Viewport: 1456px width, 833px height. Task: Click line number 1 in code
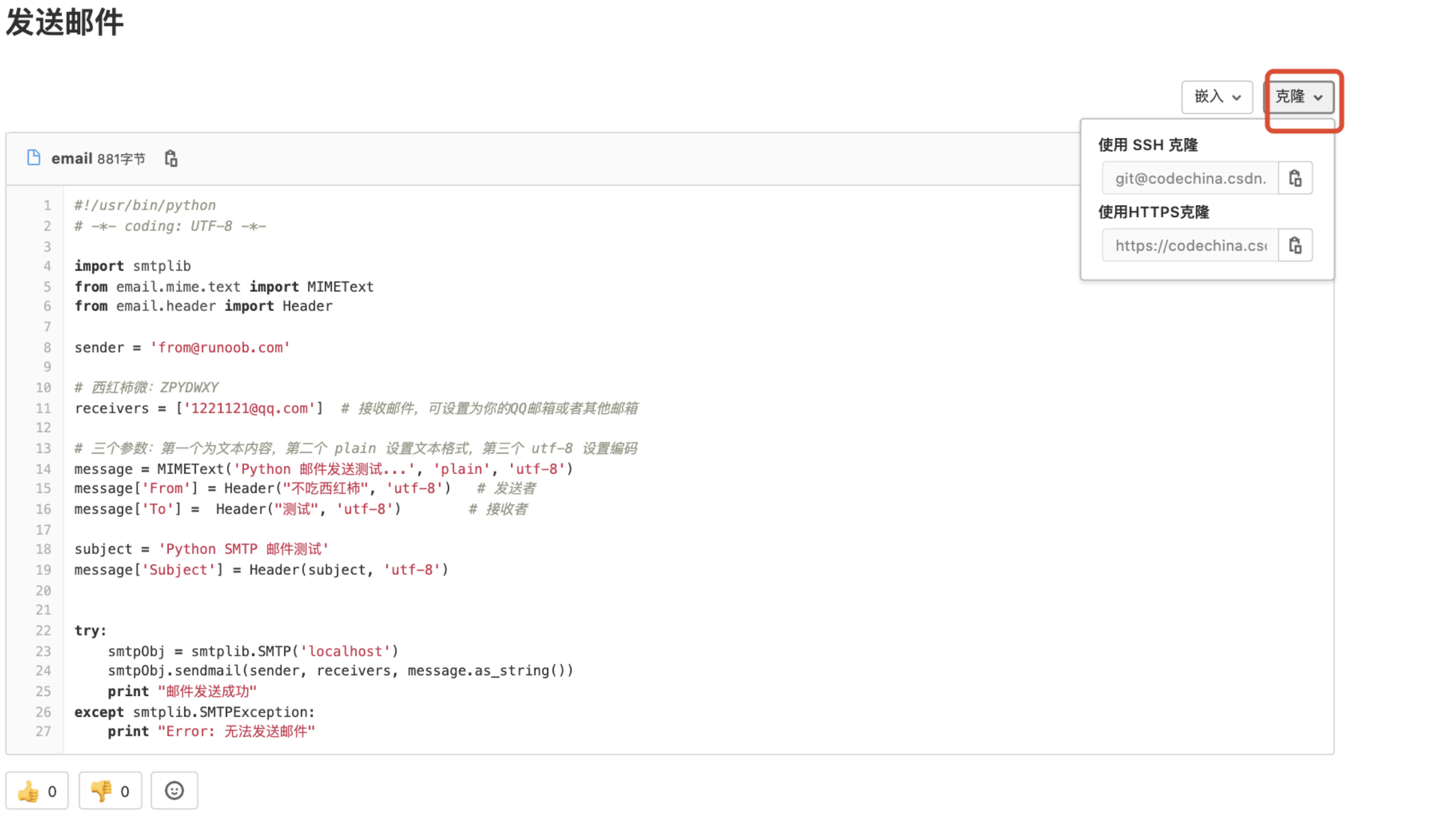47,206
